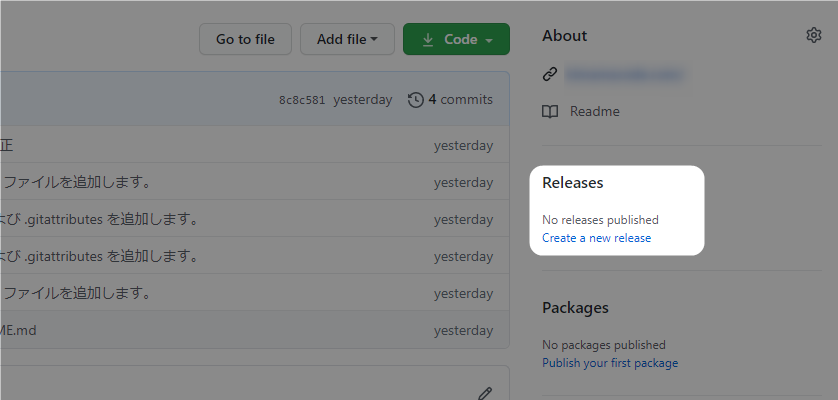Open the Add file dropdown
This screenshot has height=400, width=838.
pyautogui.click(x=347, y=39)
